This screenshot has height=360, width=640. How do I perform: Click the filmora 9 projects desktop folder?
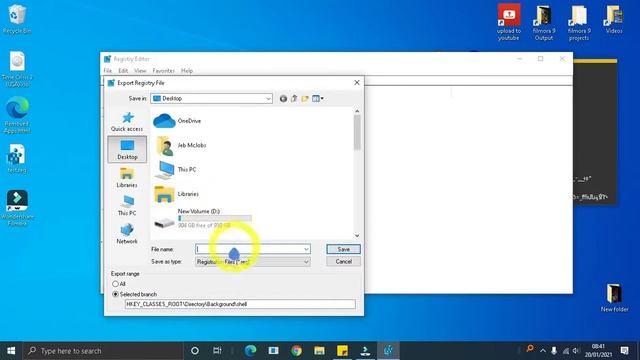tap(579, 22)
